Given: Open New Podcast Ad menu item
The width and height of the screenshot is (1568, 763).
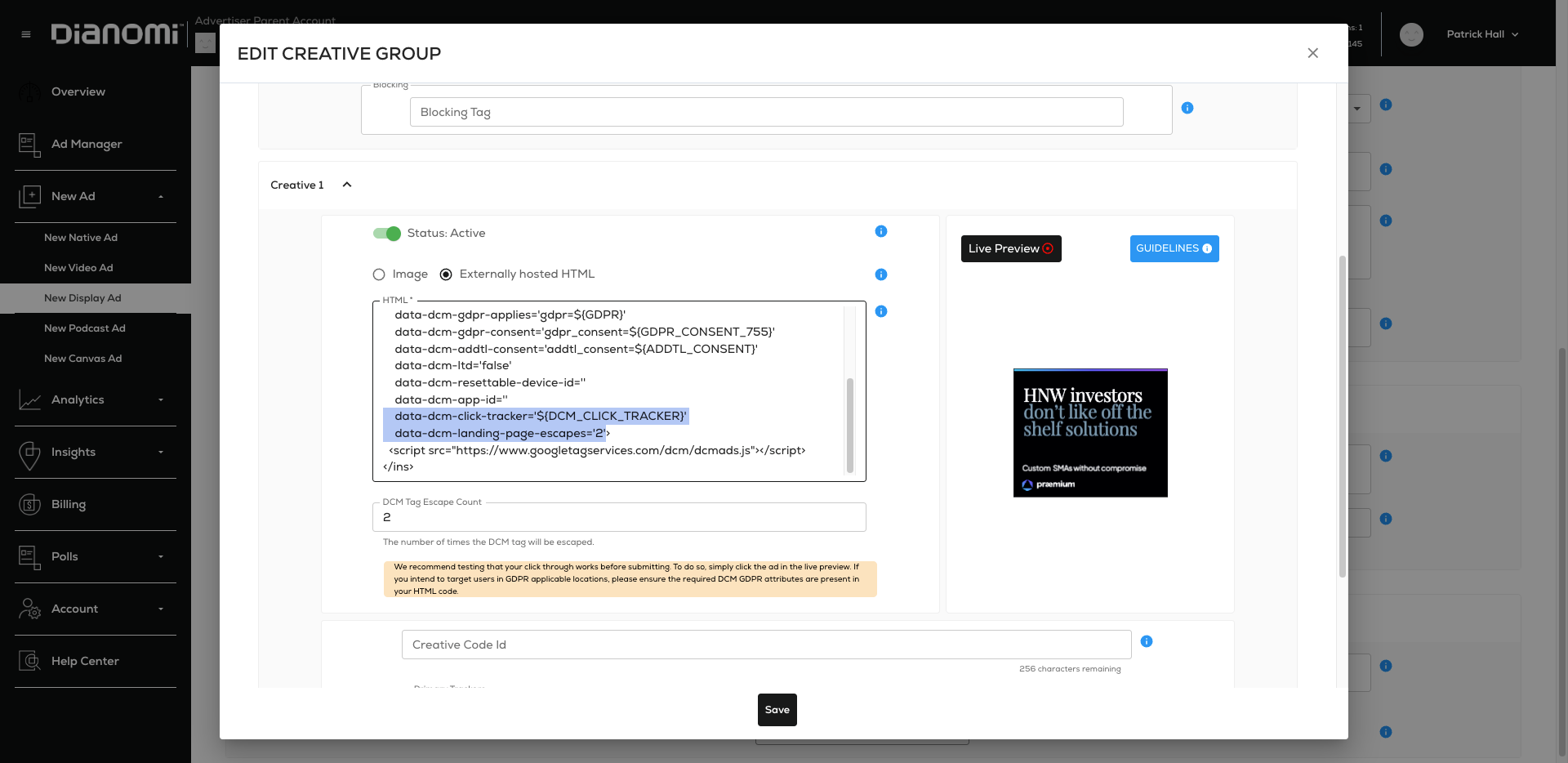Looking at the screenshot, I should click(x=85, y=328).
